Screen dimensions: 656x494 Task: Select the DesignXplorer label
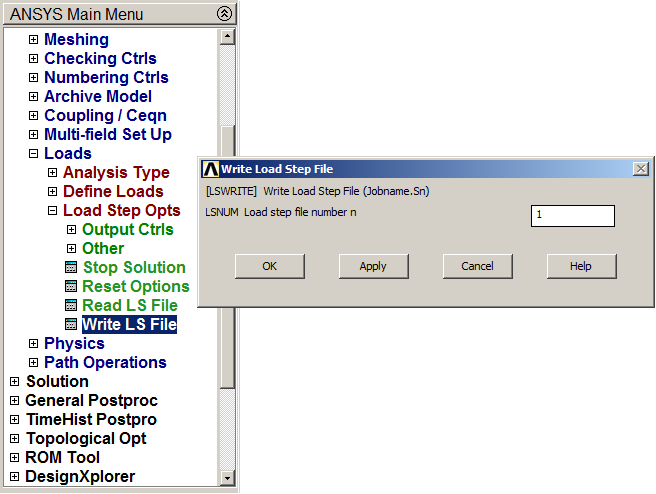point(80,476)
